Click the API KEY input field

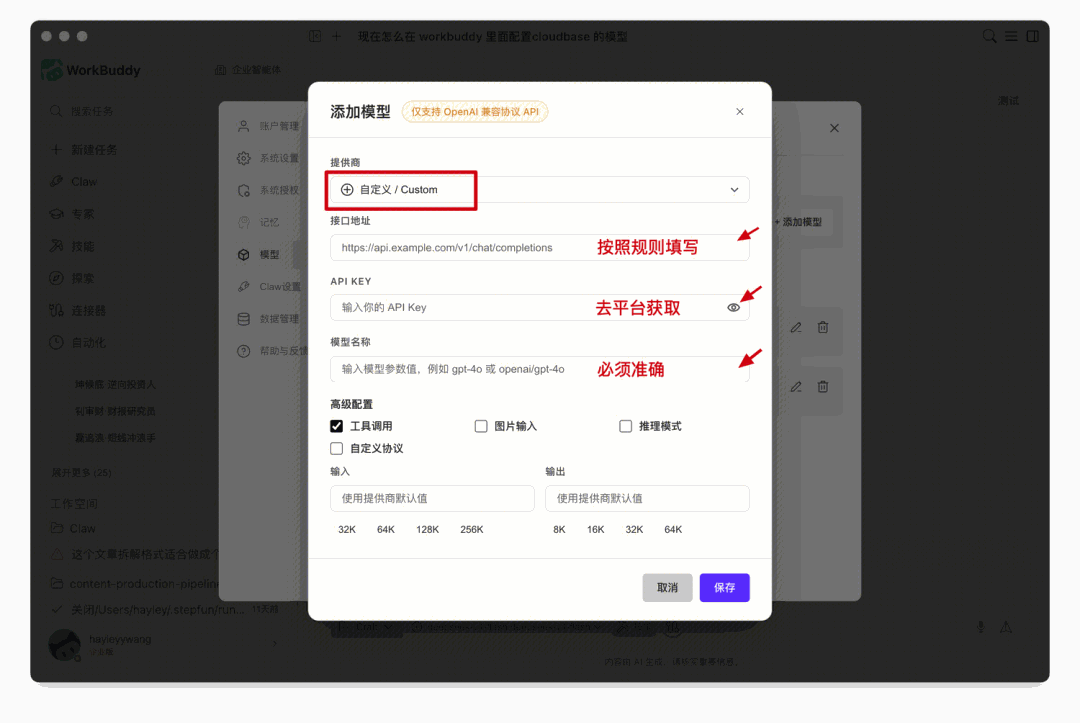pos(539,307)
